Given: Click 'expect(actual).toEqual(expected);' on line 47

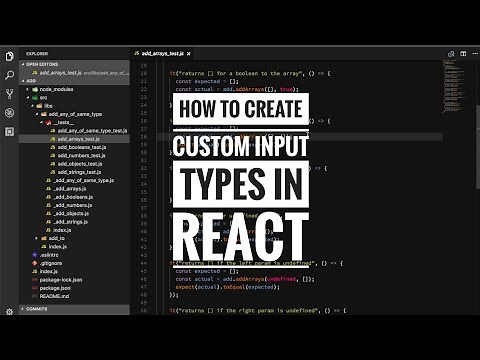Looking at the screenshot, I should (x=227, y=287).
